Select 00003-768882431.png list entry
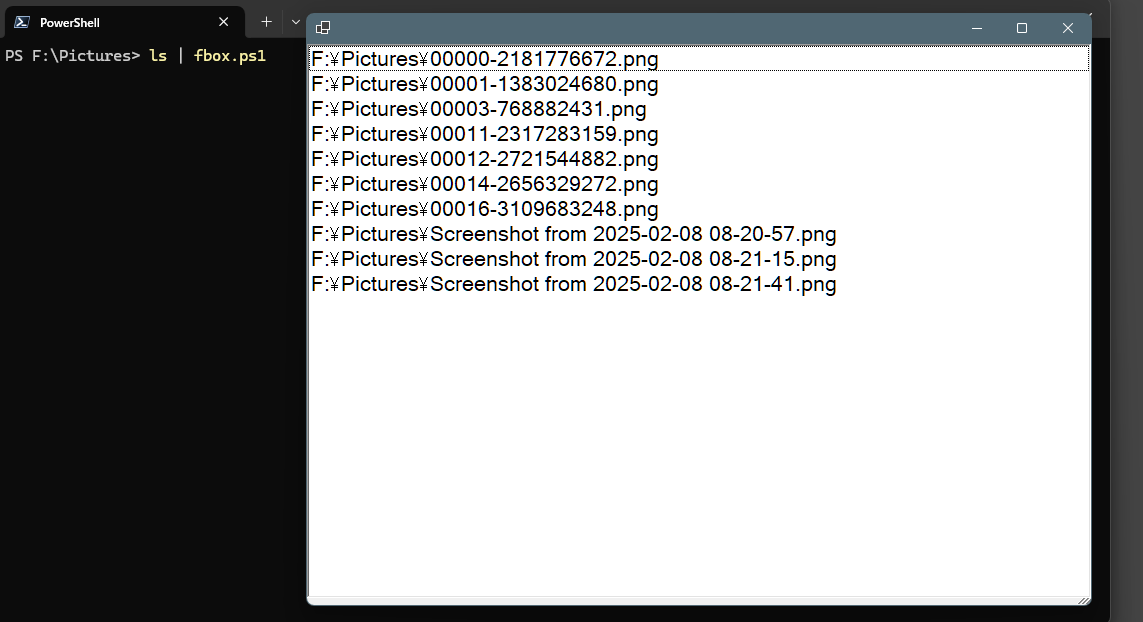 (699, 109)
